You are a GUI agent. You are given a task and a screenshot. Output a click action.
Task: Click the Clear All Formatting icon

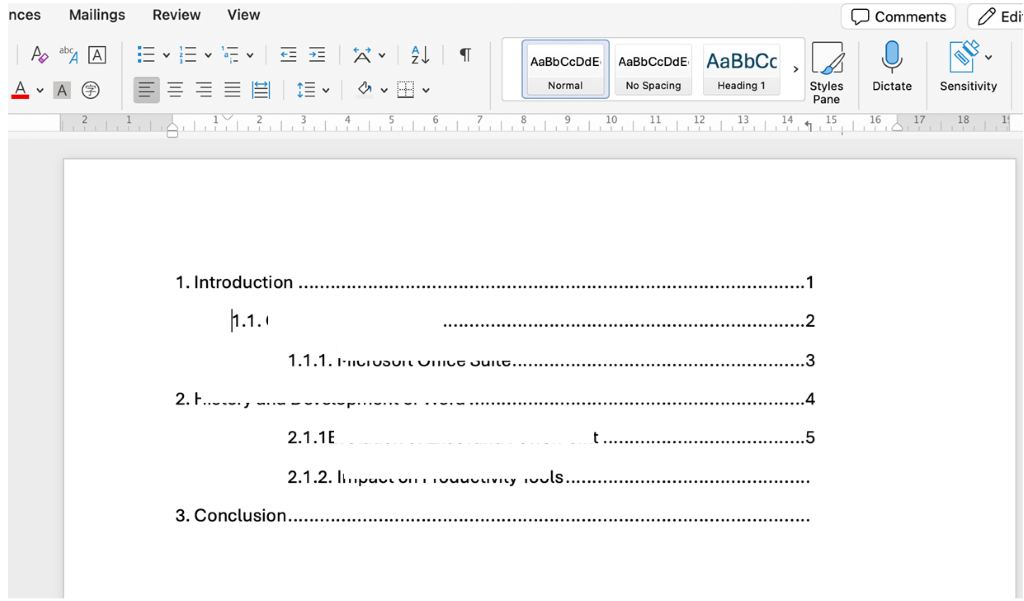[x=39, y=55]
